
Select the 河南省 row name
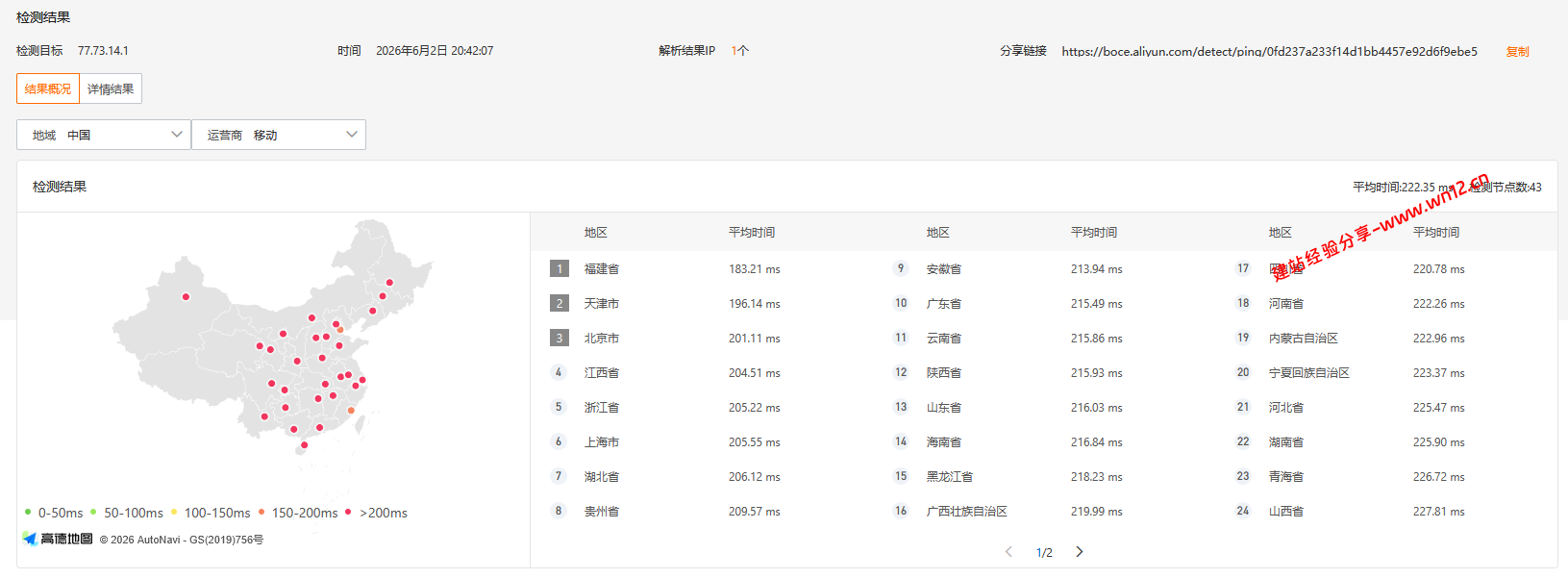click(x=1286, y=304)
